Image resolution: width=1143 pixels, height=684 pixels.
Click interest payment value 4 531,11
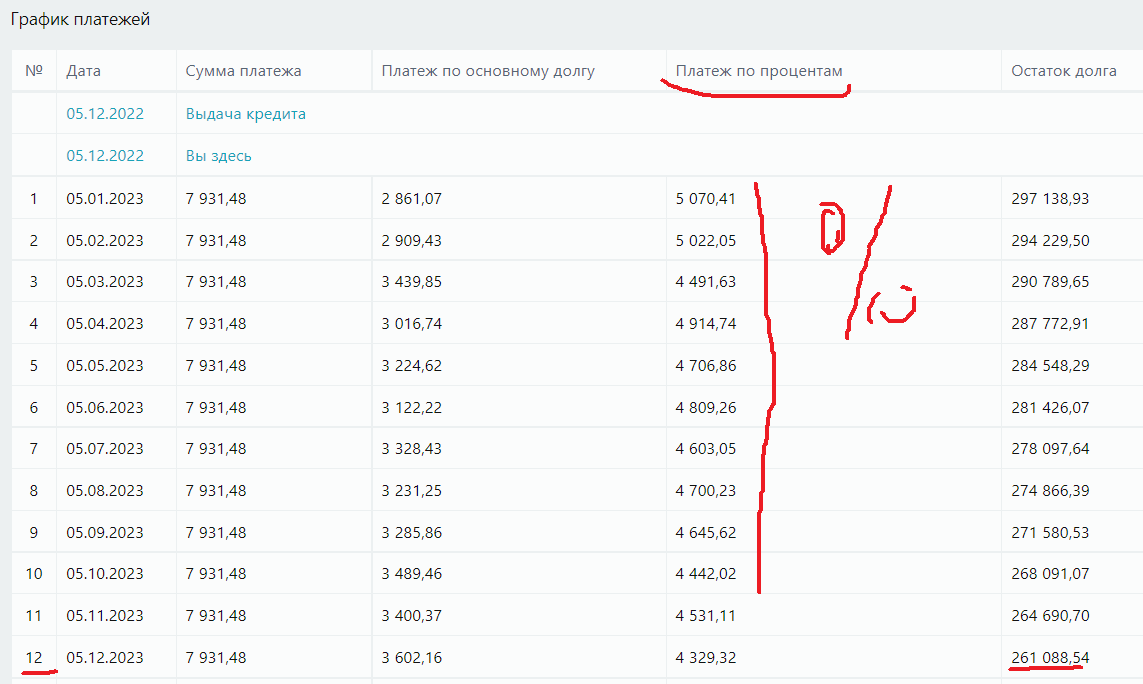point(706,615)
